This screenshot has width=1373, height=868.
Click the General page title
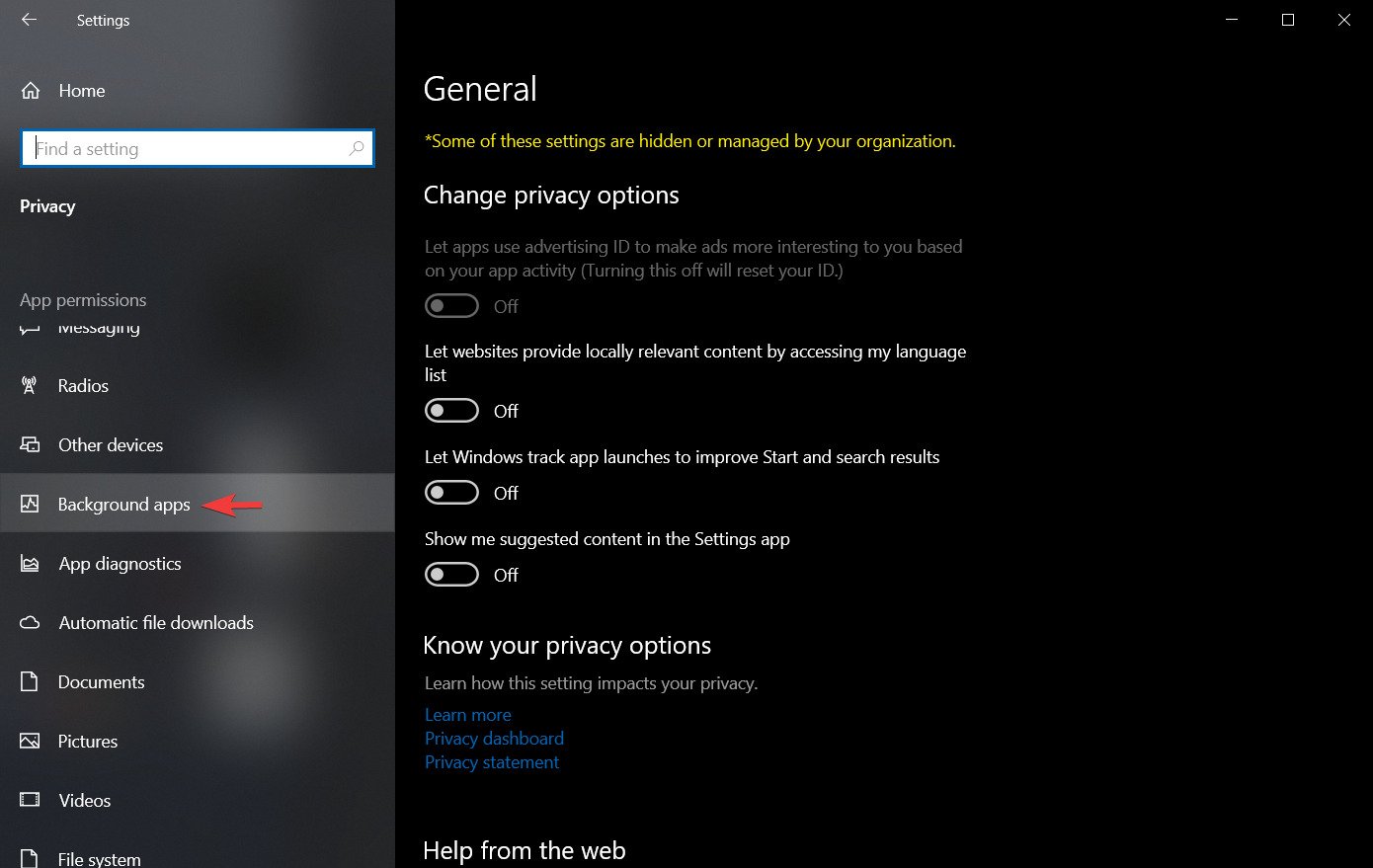480,89
